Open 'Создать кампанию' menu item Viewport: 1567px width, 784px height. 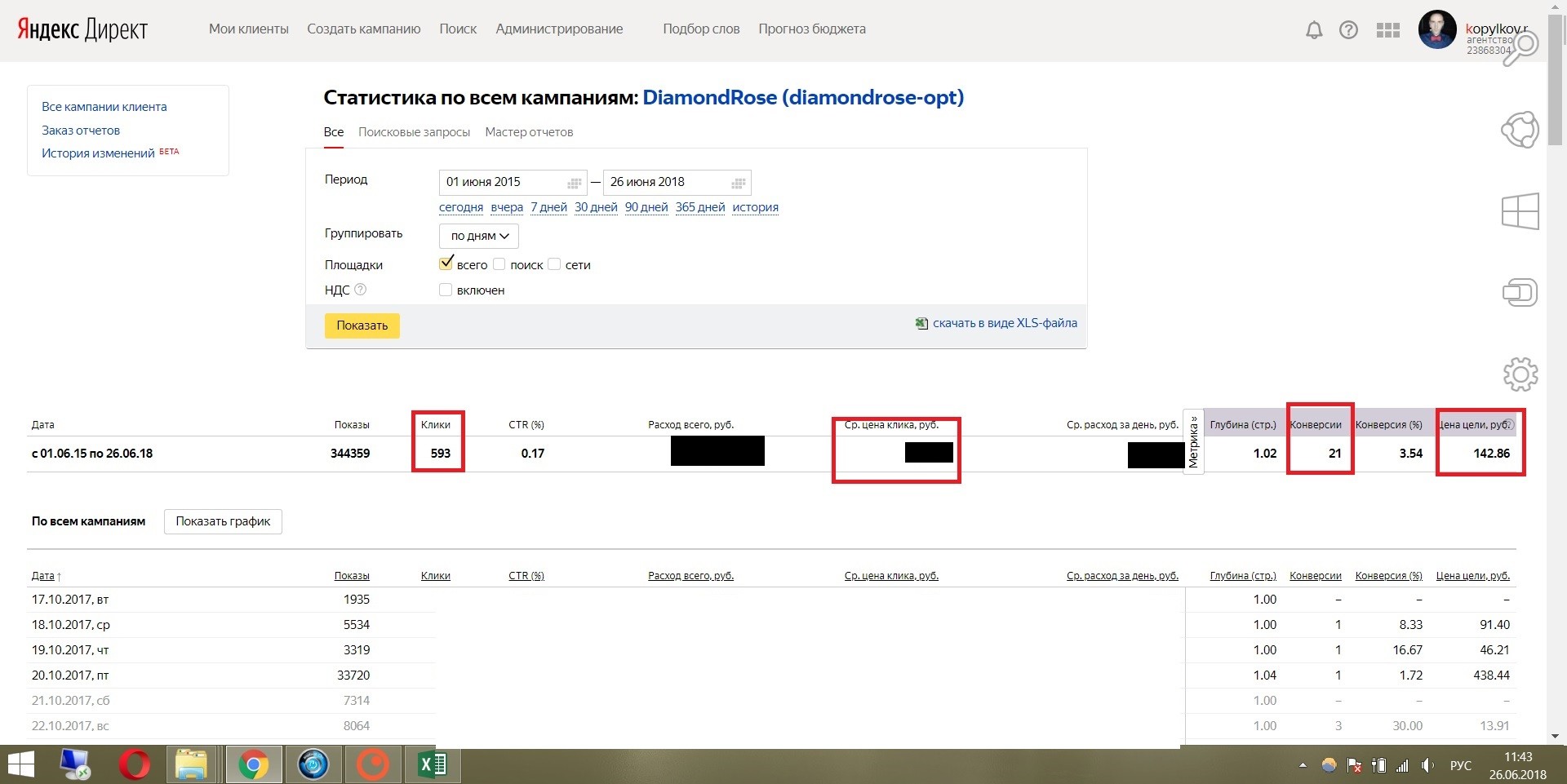click(364, 29)
